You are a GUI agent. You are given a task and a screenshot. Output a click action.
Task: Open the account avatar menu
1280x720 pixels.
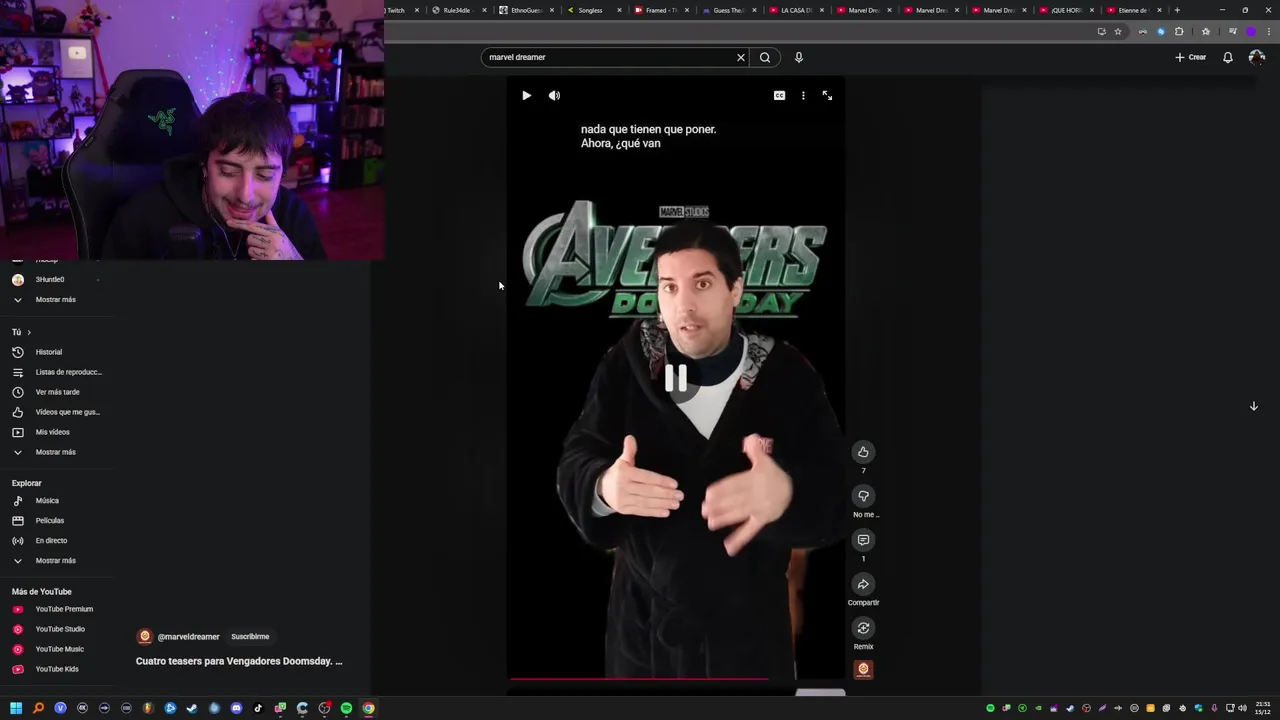point(1257,57)
